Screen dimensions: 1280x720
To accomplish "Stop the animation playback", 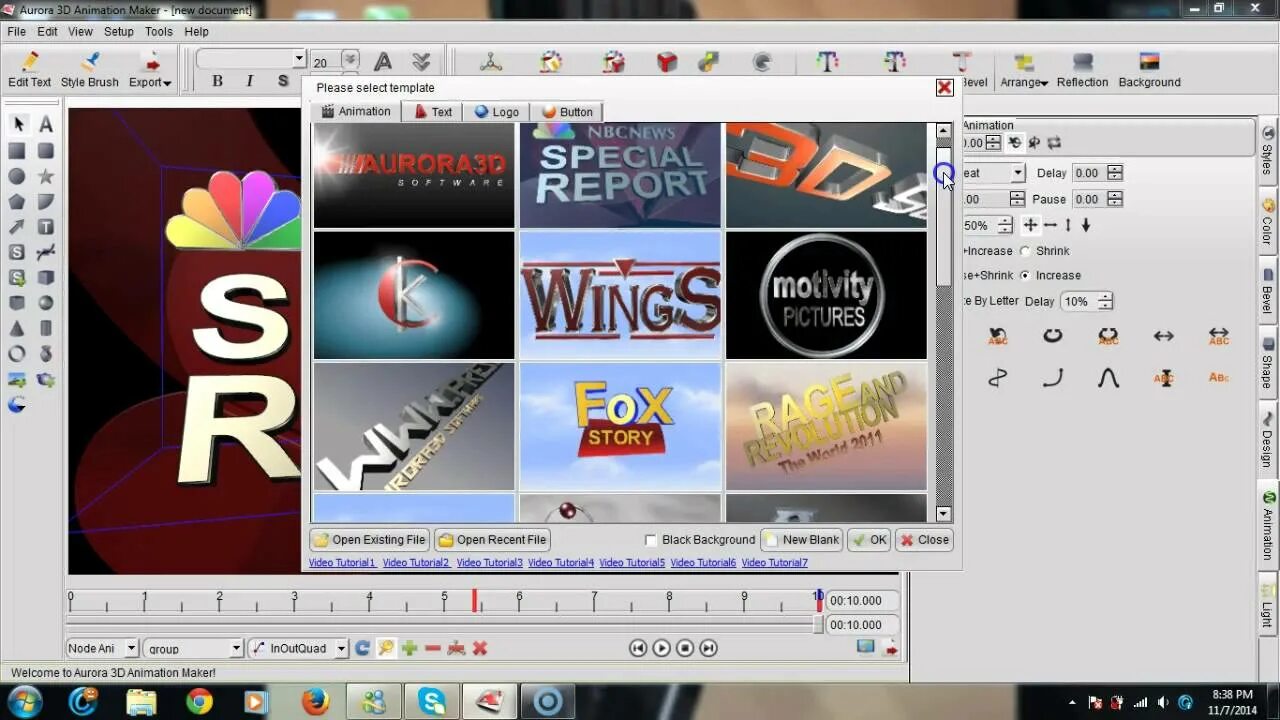I will pyautogui.click(x=685, y=648).
